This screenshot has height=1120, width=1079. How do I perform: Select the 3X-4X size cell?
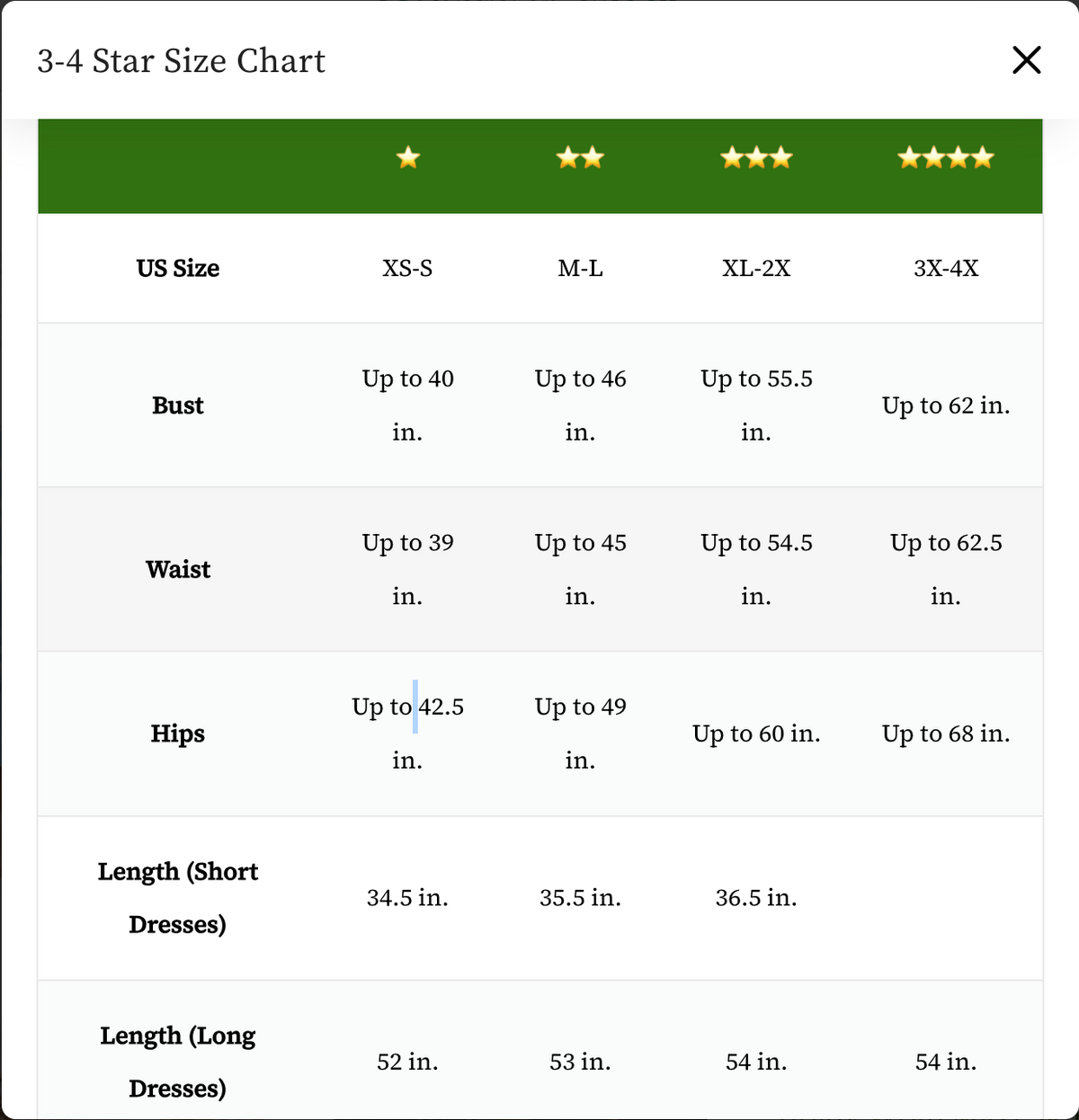[946, 268]
